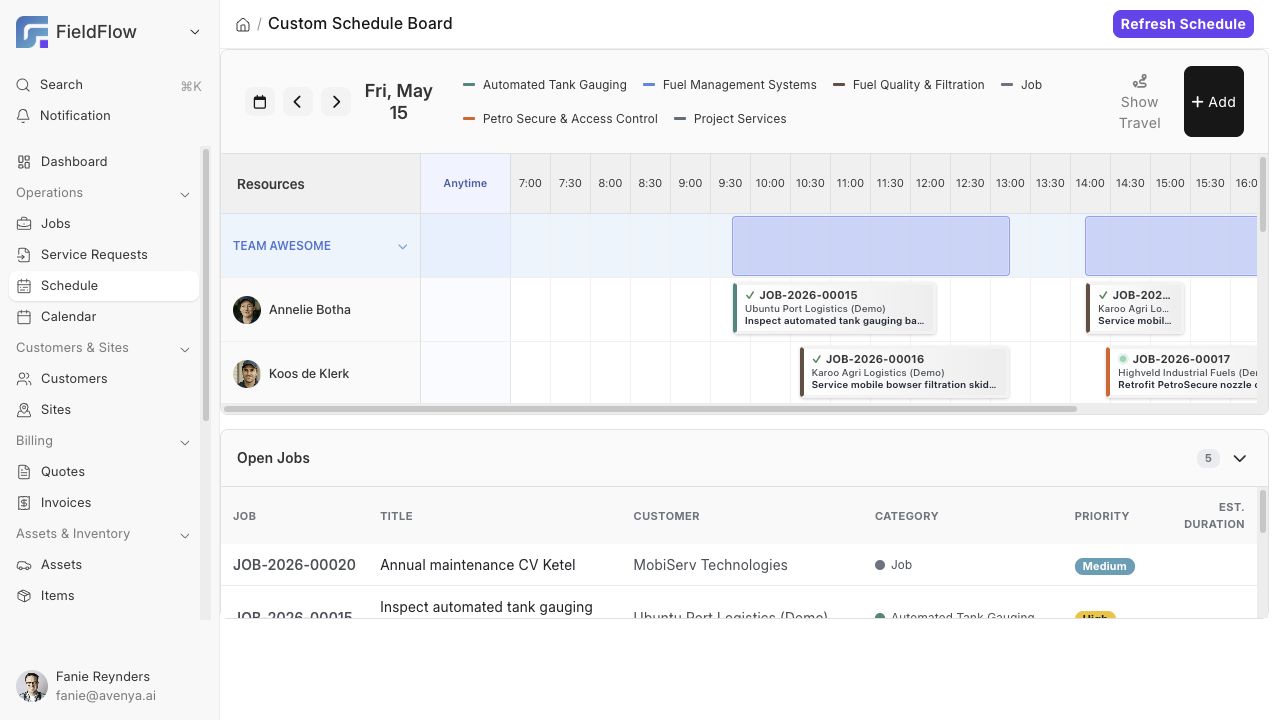Click the Items box icon
This screenshot has width=1280, height=720.
(25, 596)
